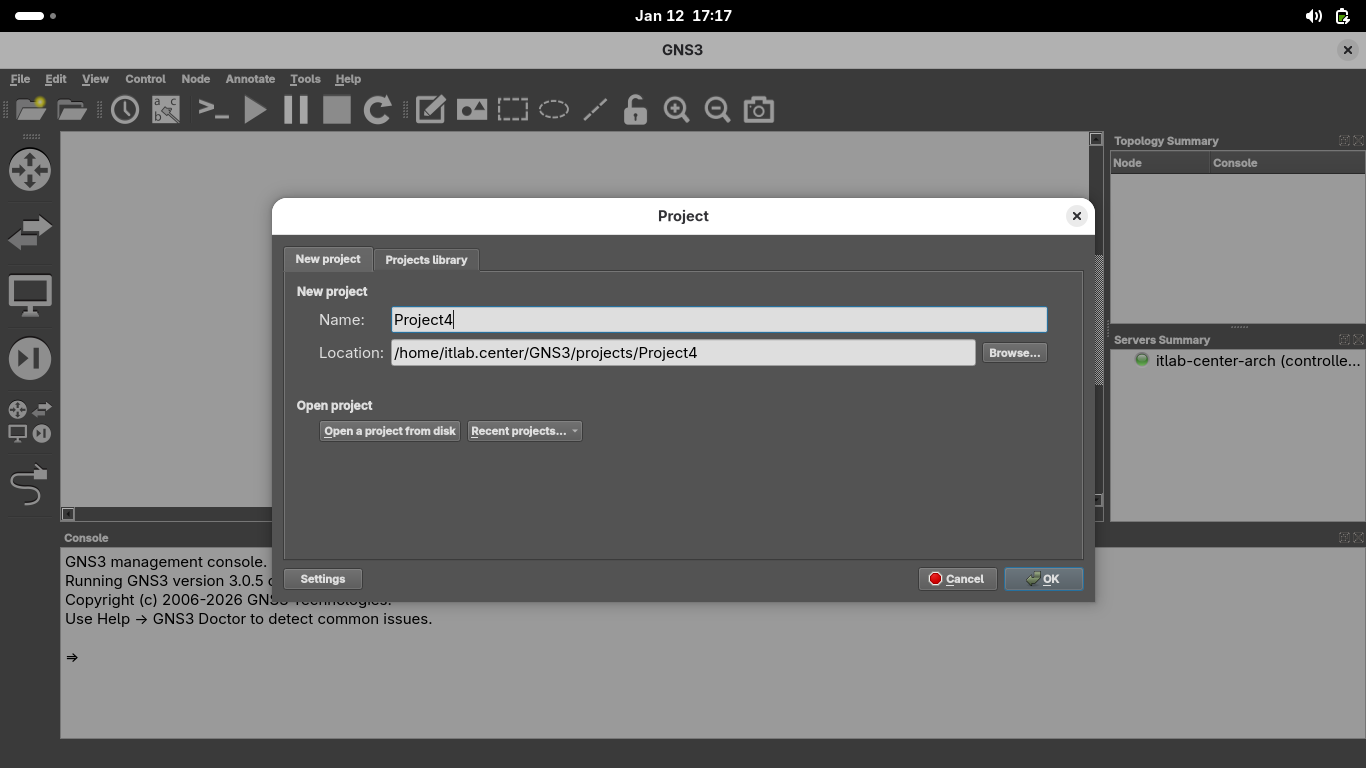Viewport: 1366px width, 768px height.
Task: Click the Start all nodes play icon
Action: tap(255, 110)
